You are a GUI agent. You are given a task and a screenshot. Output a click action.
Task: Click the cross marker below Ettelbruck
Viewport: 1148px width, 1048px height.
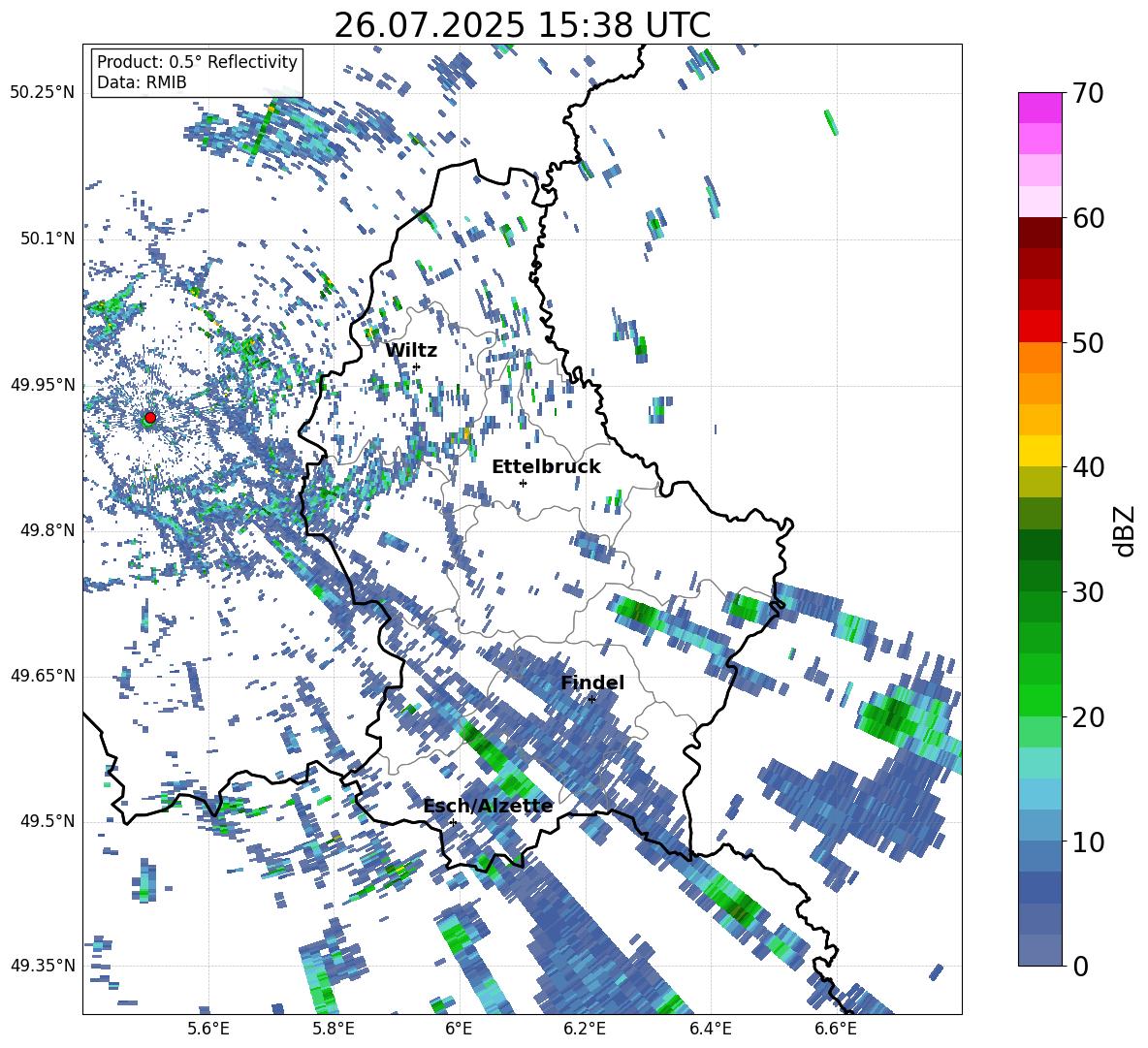523,483
